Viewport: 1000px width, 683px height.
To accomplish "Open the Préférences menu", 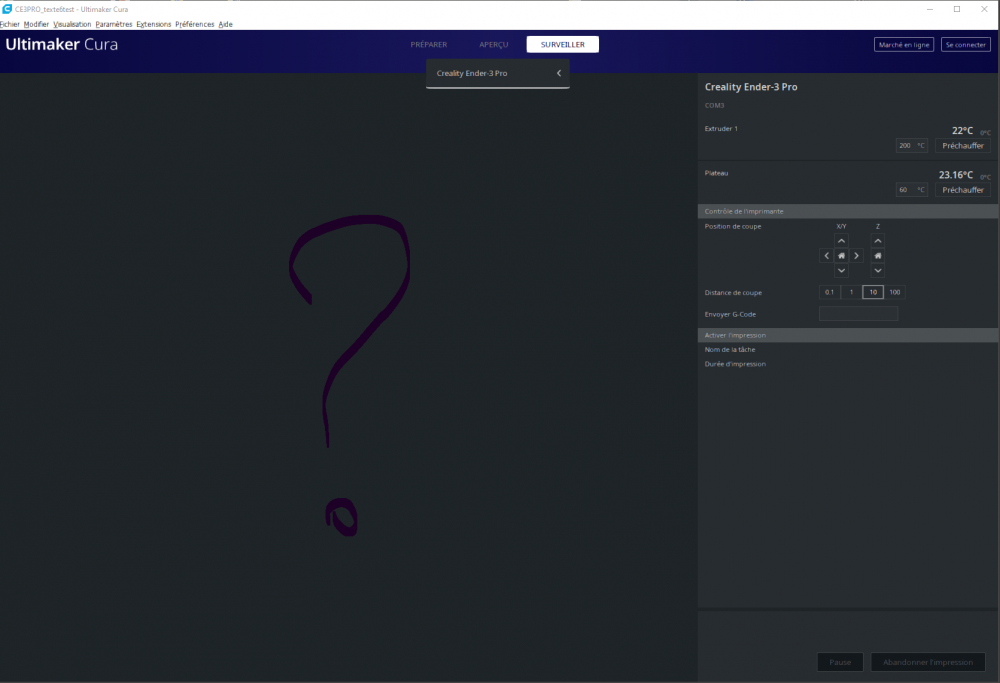I will (x=195, y=24).
